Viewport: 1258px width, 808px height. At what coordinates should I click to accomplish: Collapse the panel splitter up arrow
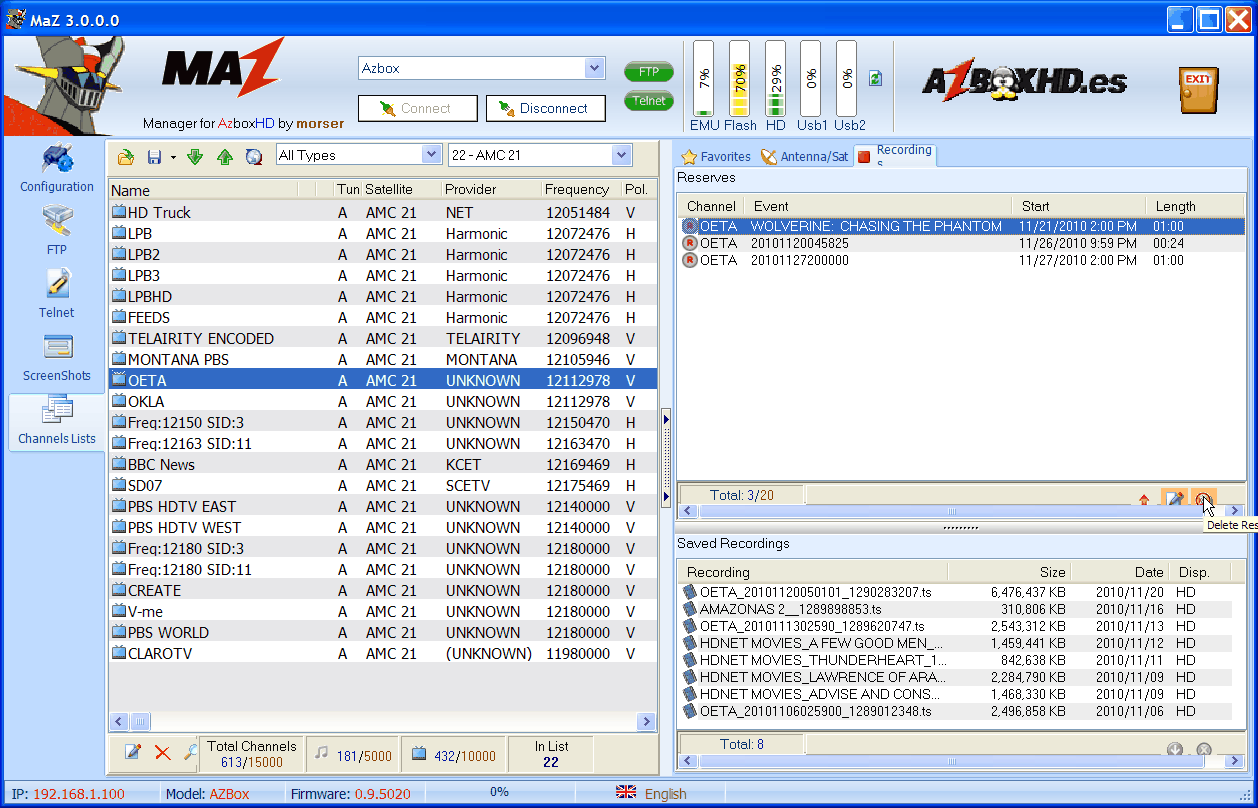pyautogui.click(x=666, y=421)
